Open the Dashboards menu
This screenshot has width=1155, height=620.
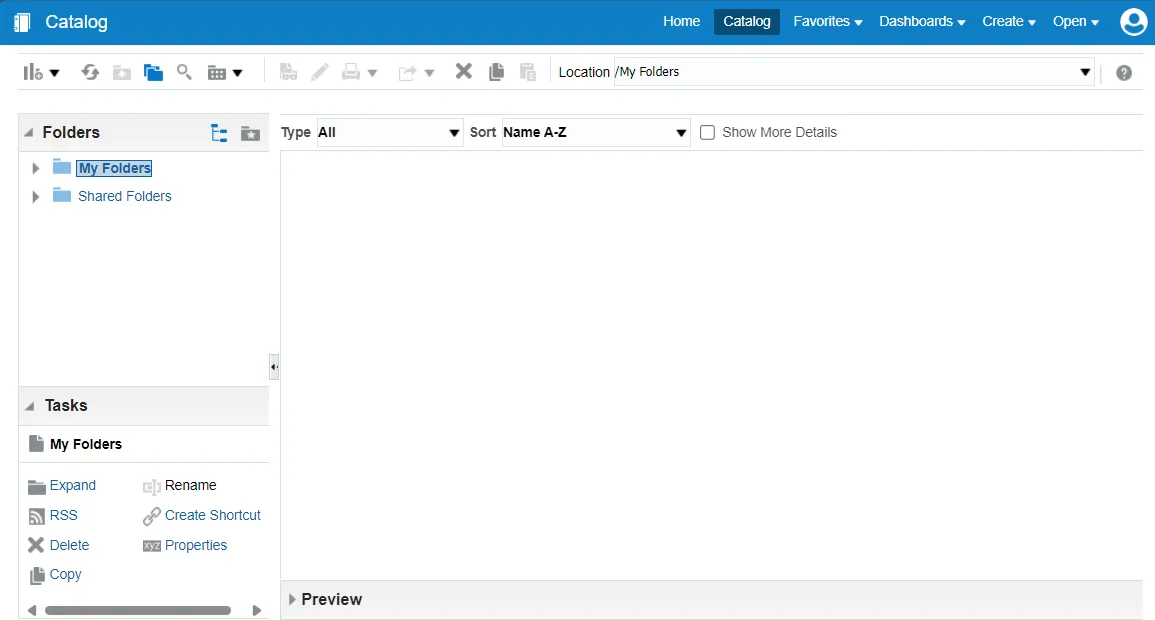922,22
